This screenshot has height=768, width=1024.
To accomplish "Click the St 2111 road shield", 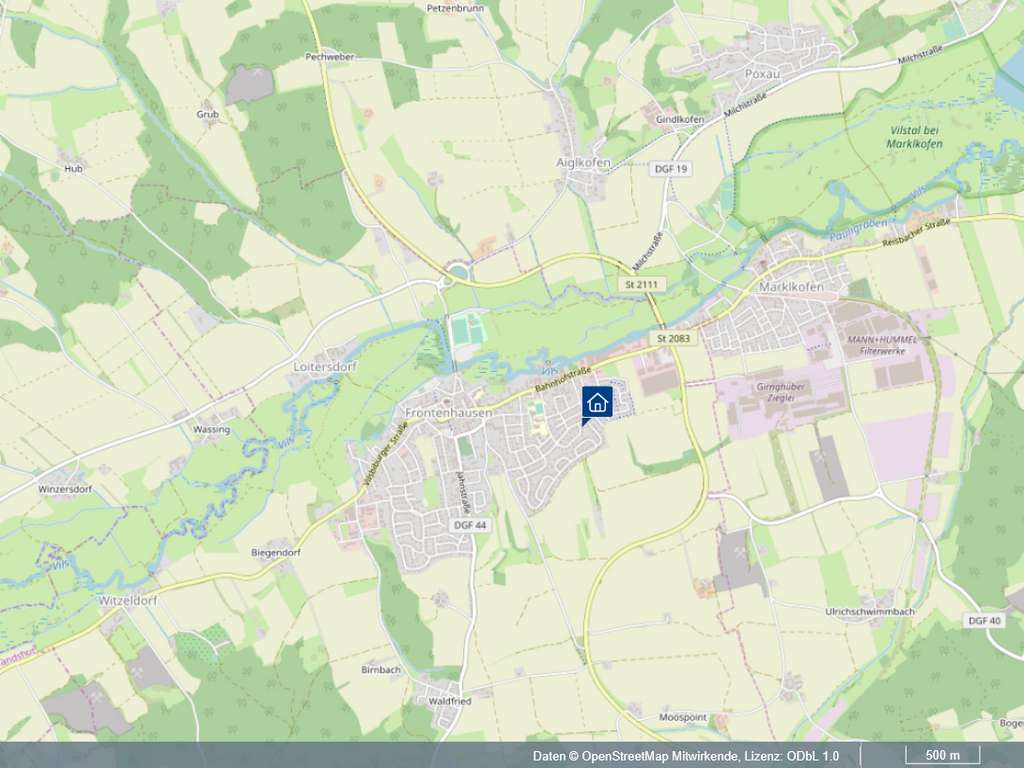I will tap(642, 284).
